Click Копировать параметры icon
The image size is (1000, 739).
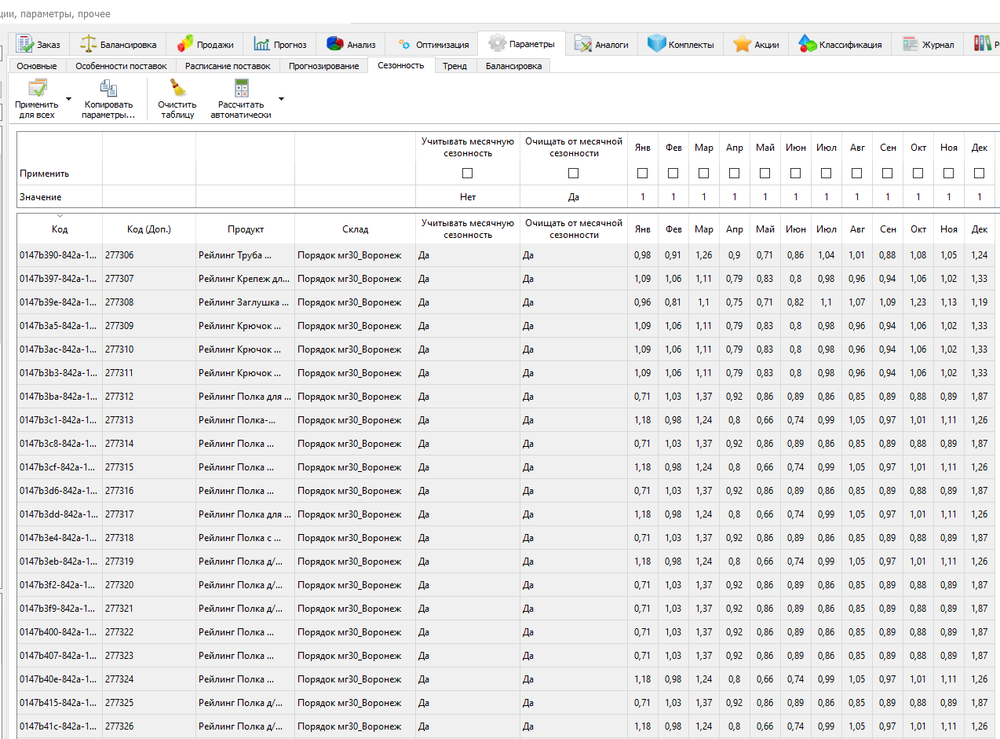108,88
